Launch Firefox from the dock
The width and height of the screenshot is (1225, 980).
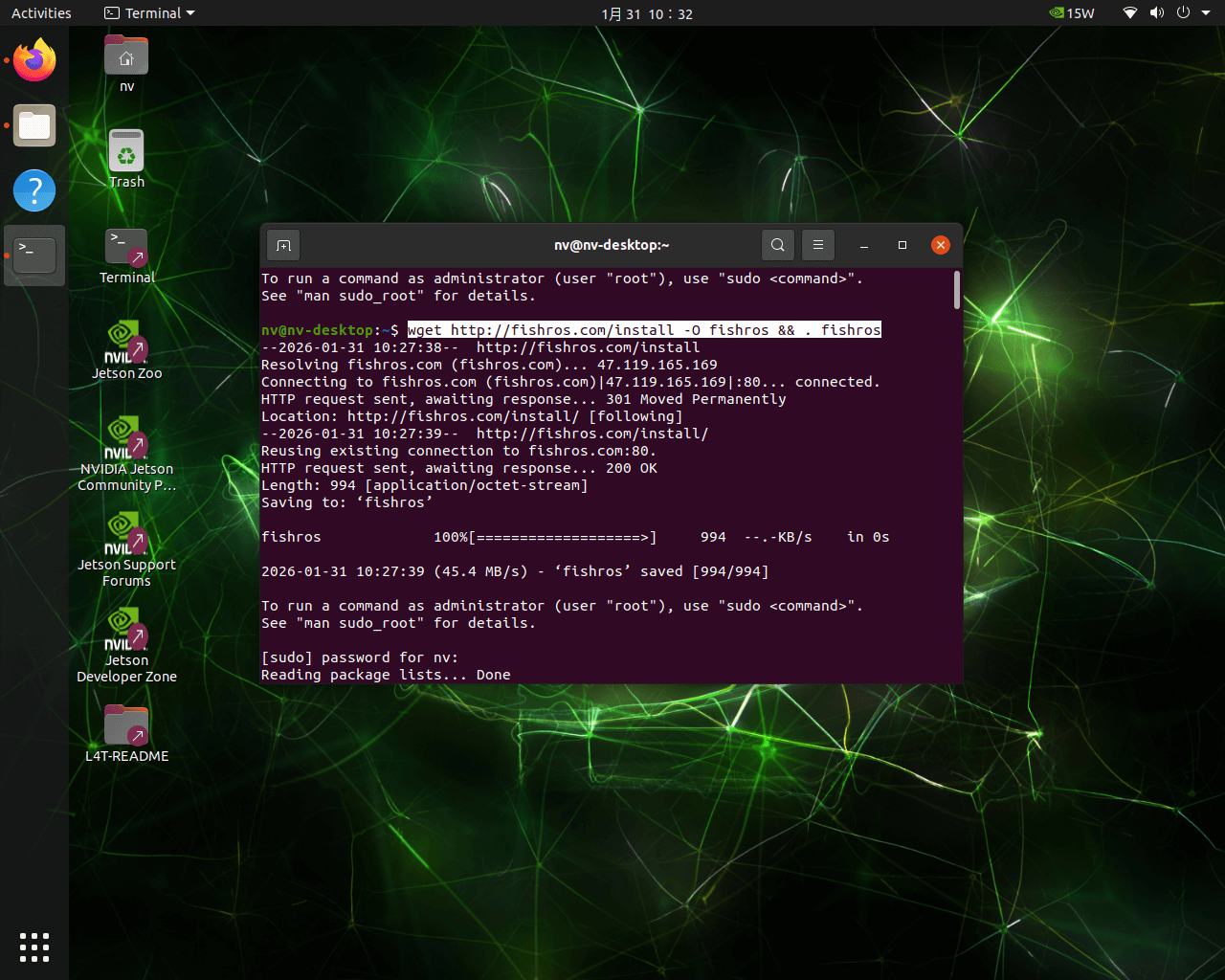34,61
